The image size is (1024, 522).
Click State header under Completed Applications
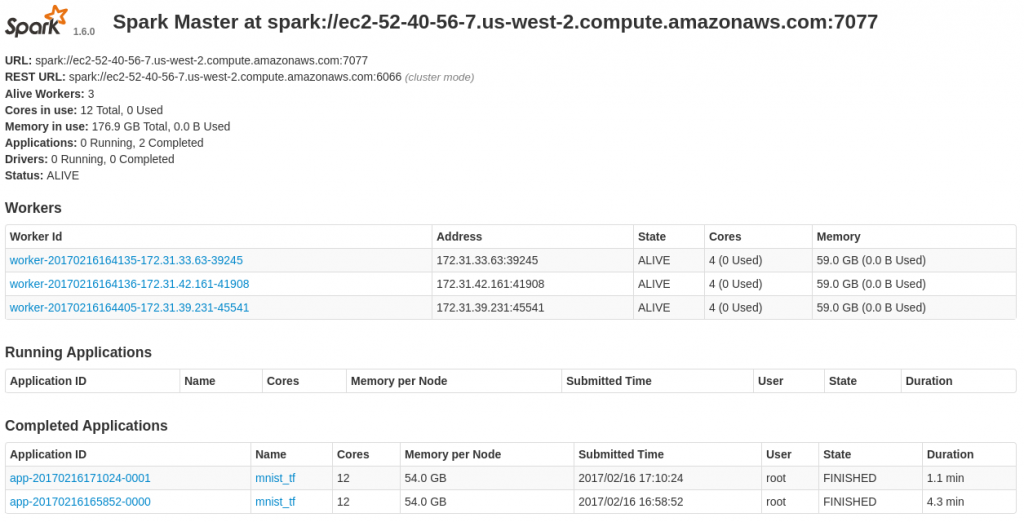[x=837, y=454]
